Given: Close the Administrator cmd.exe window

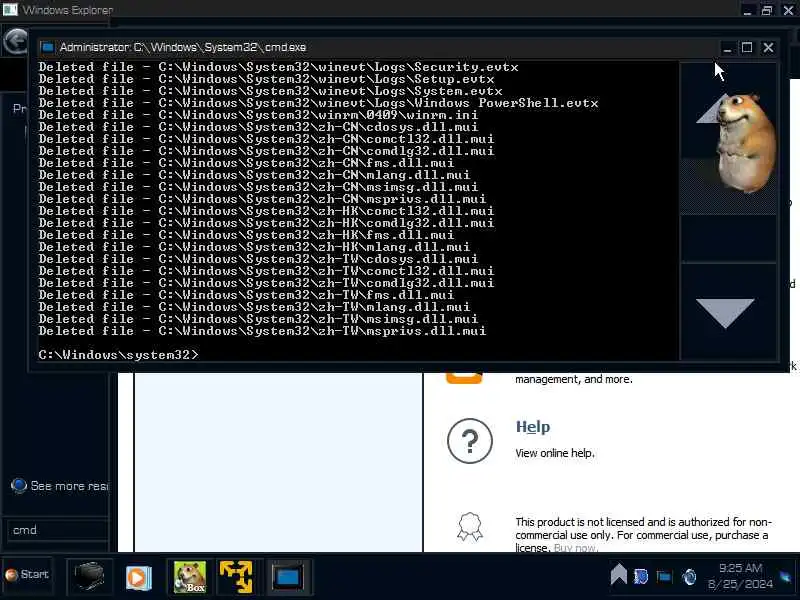Looking at the screenshot, I should (x=768, y=47).
